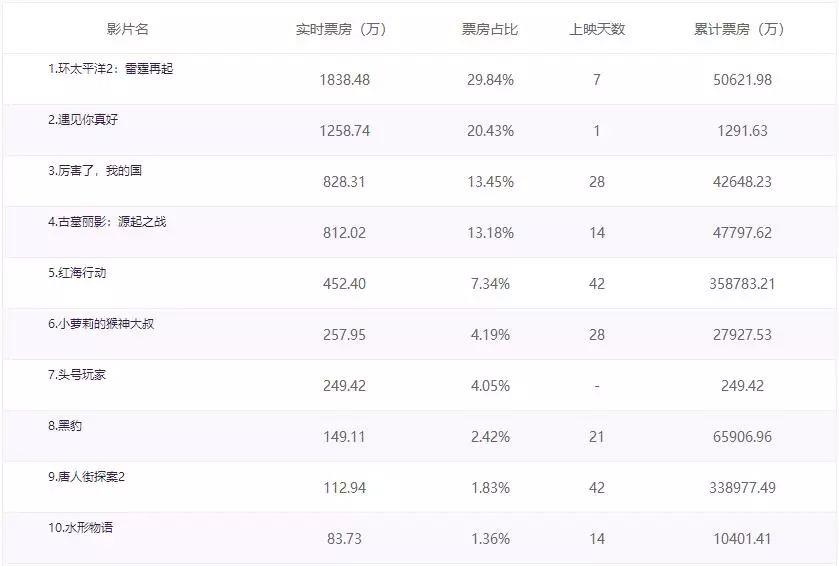This screenshot has height=566, width=839.
Task: Click the 影片名 column header
Action: point(127,29)
